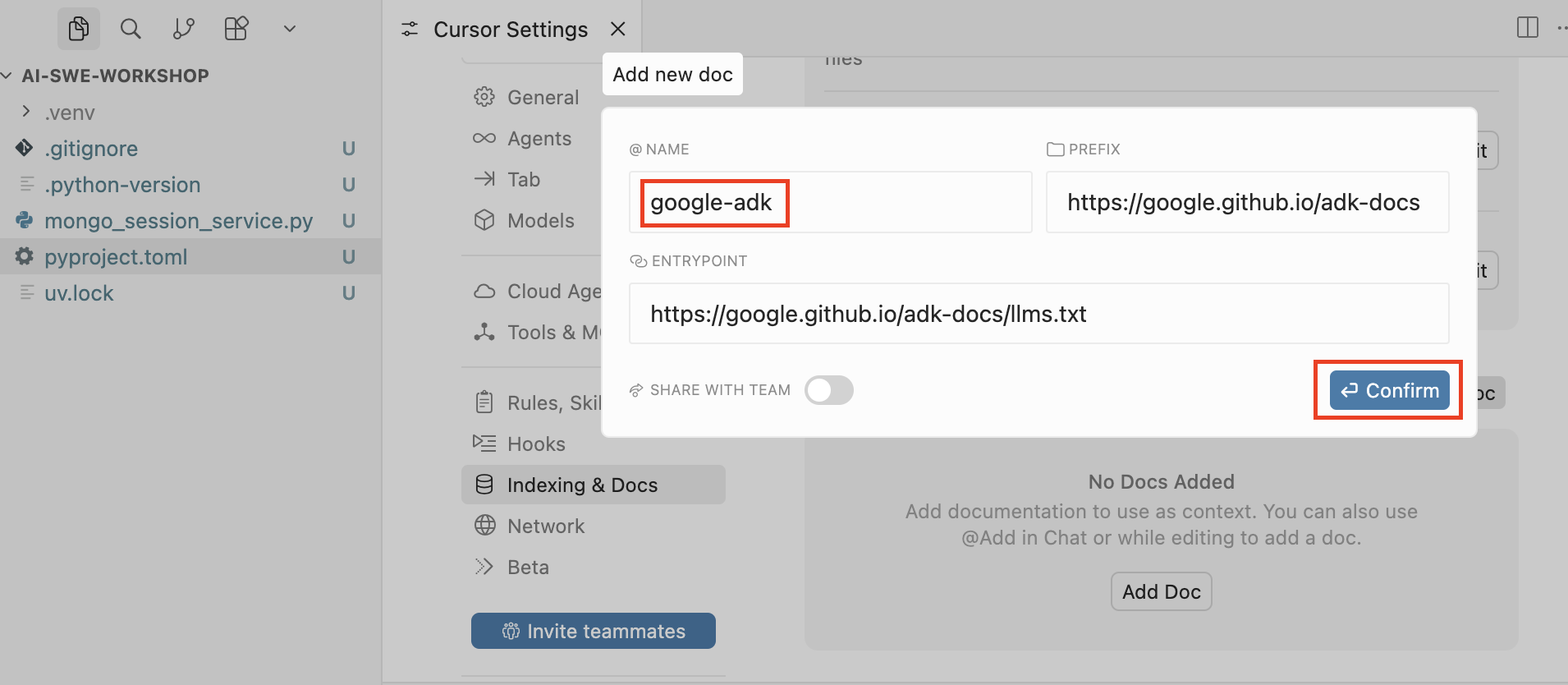1568x685 pixels.
Task: Click the Network globe icon
Action: [485, 526]
